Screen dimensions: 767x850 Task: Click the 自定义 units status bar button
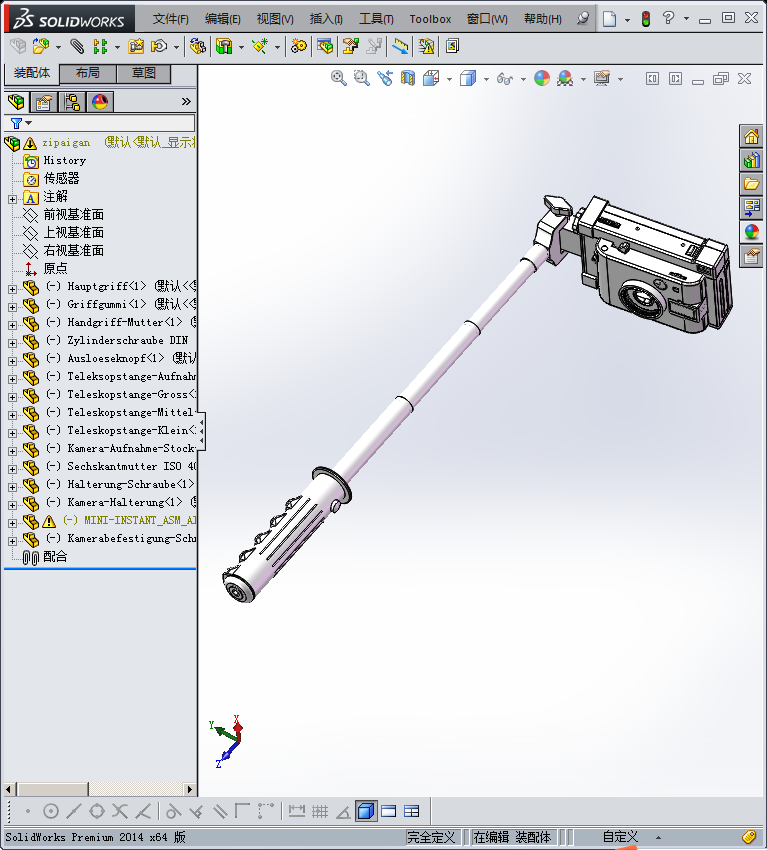coord(620,837)
